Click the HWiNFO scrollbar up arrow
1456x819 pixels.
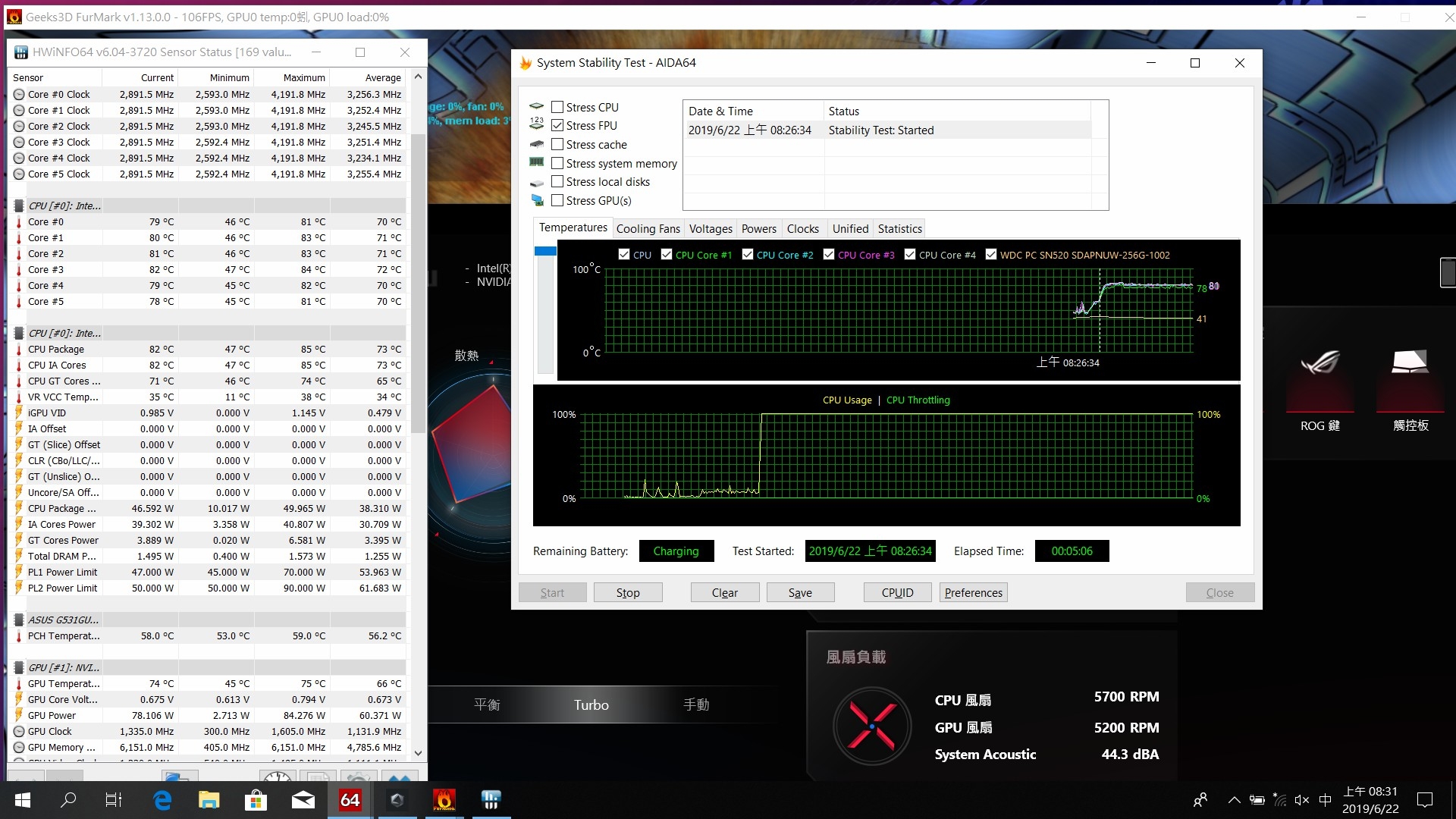click(418, 77)
